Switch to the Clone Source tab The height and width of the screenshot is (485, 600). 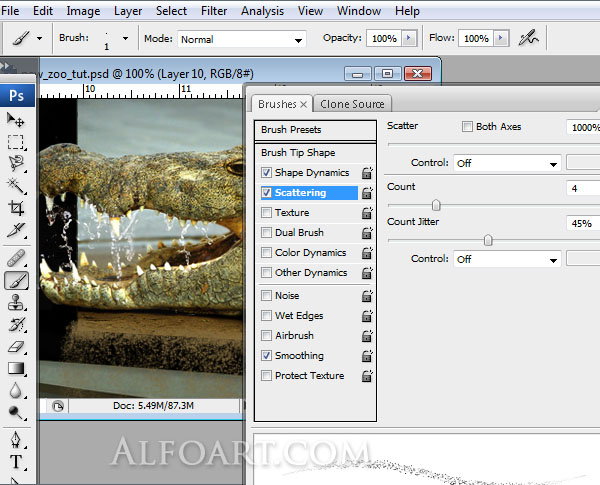tap(352, 104)
